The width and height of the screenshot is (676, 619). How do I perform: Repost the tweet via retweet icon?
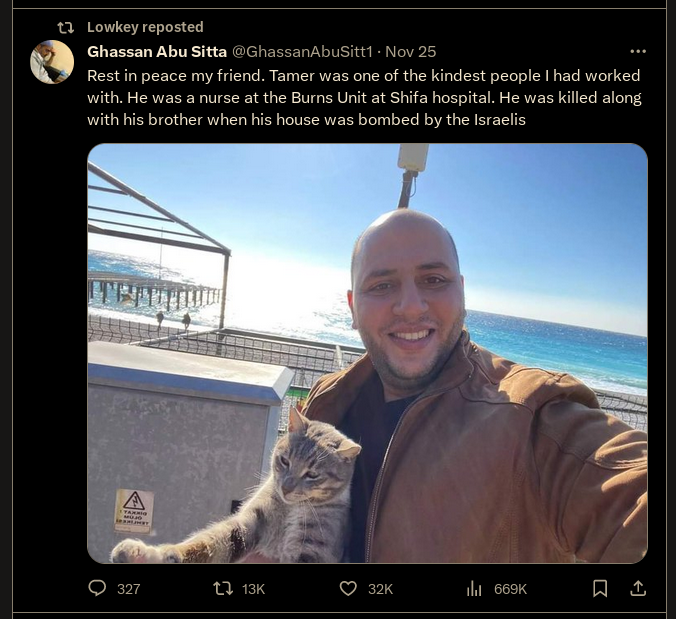tap(223, 588)
